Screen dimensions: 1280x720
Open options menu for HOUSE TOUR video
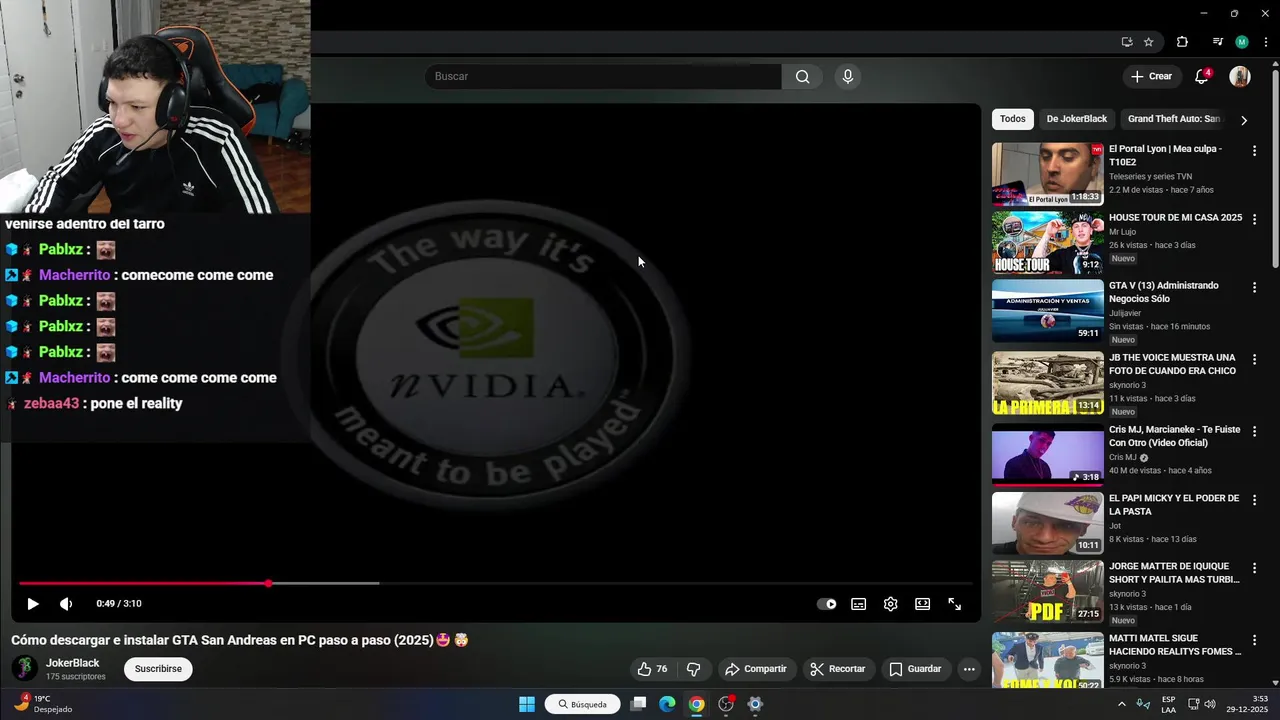pyautogui.click(x=1254, y=219)
